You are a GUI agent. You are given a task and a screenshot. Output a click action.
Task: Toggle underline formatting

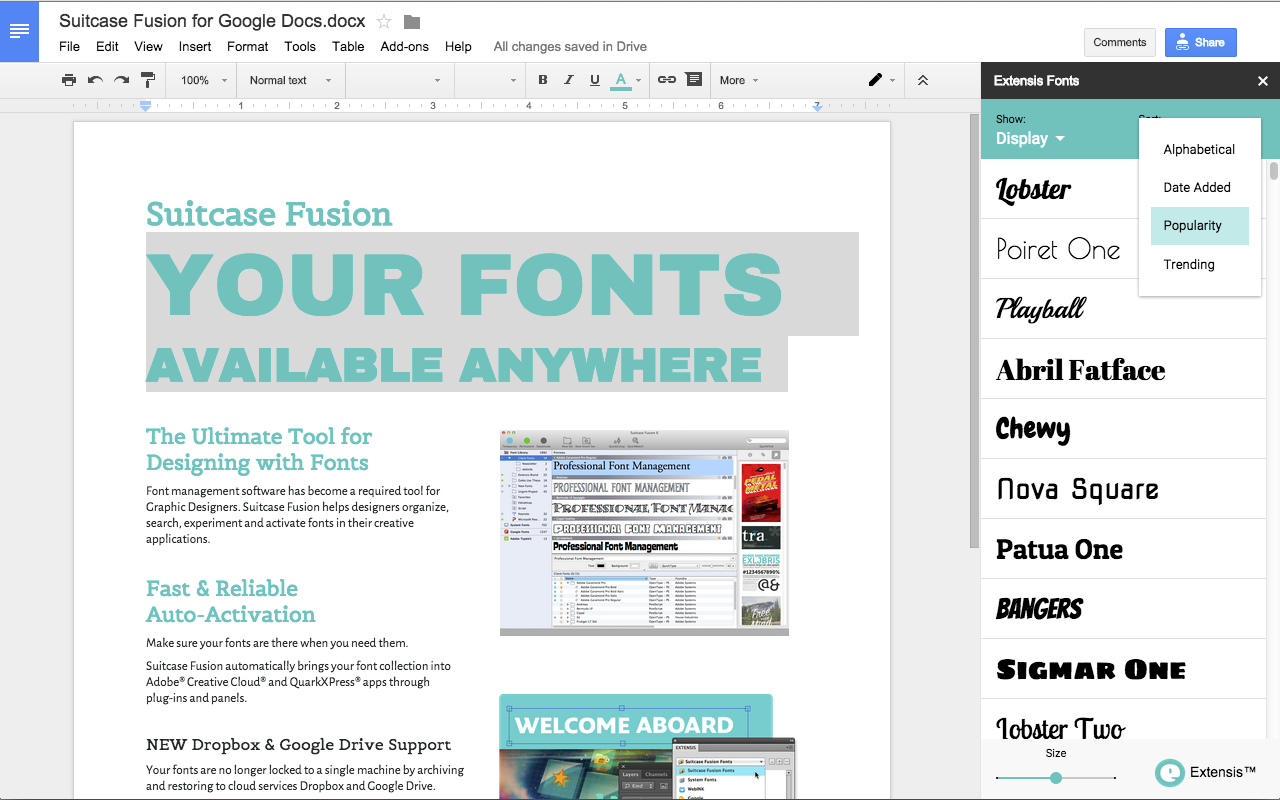click(595, 80)
